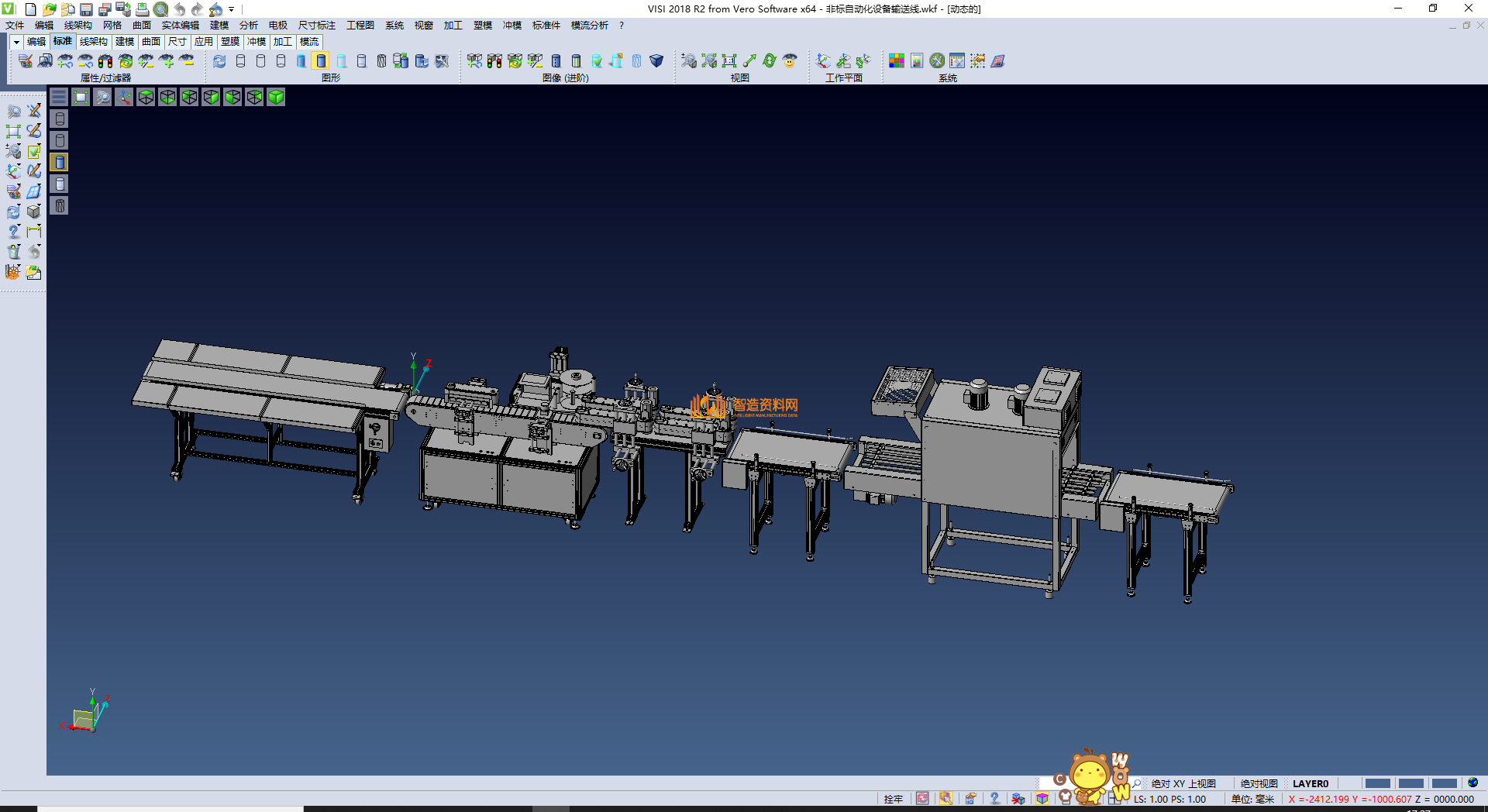Click the workplane axes icon
Image resolution: width=1488 pixels, height=812 pixels.
823,61
